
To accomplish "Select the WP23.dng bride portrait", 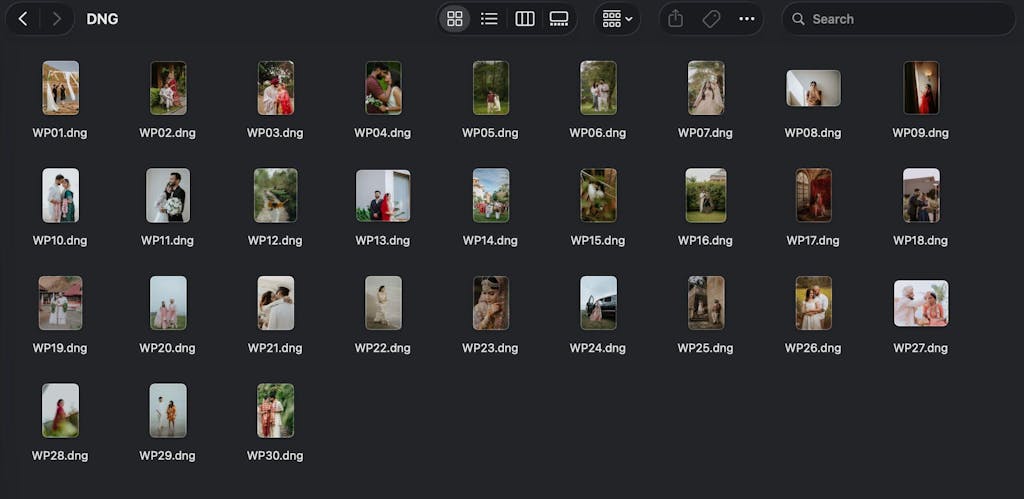I will (x=490, y=303).
